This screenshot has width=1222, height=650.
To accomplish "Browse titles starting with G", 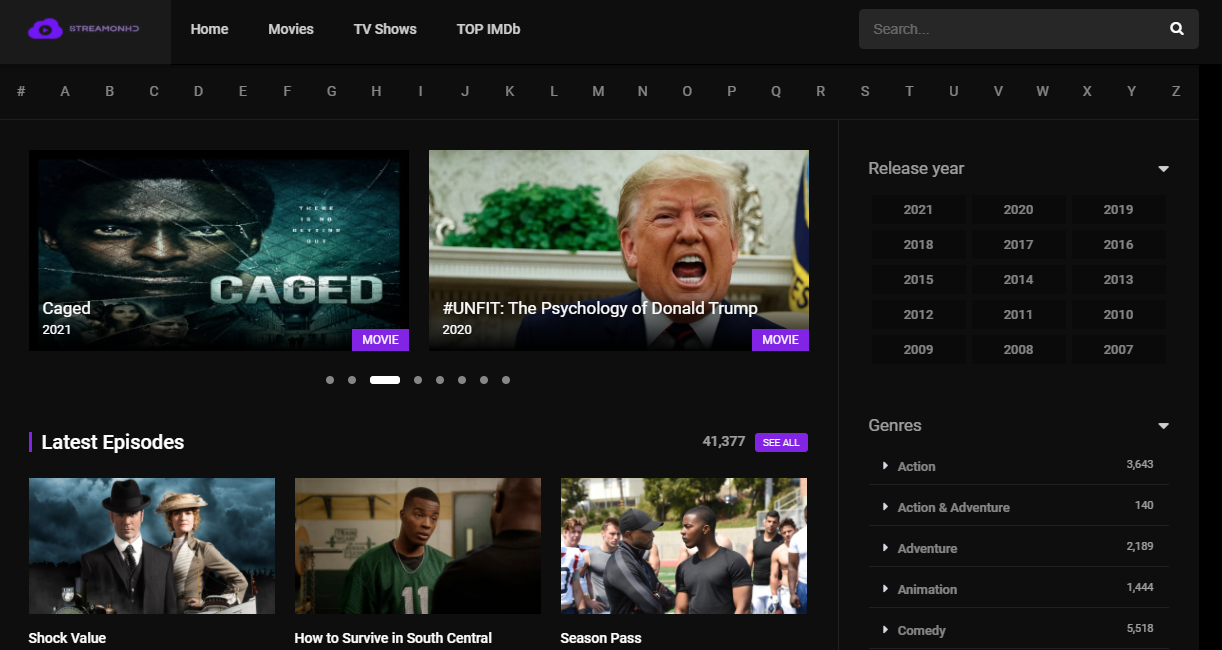I will click(331, 91).
